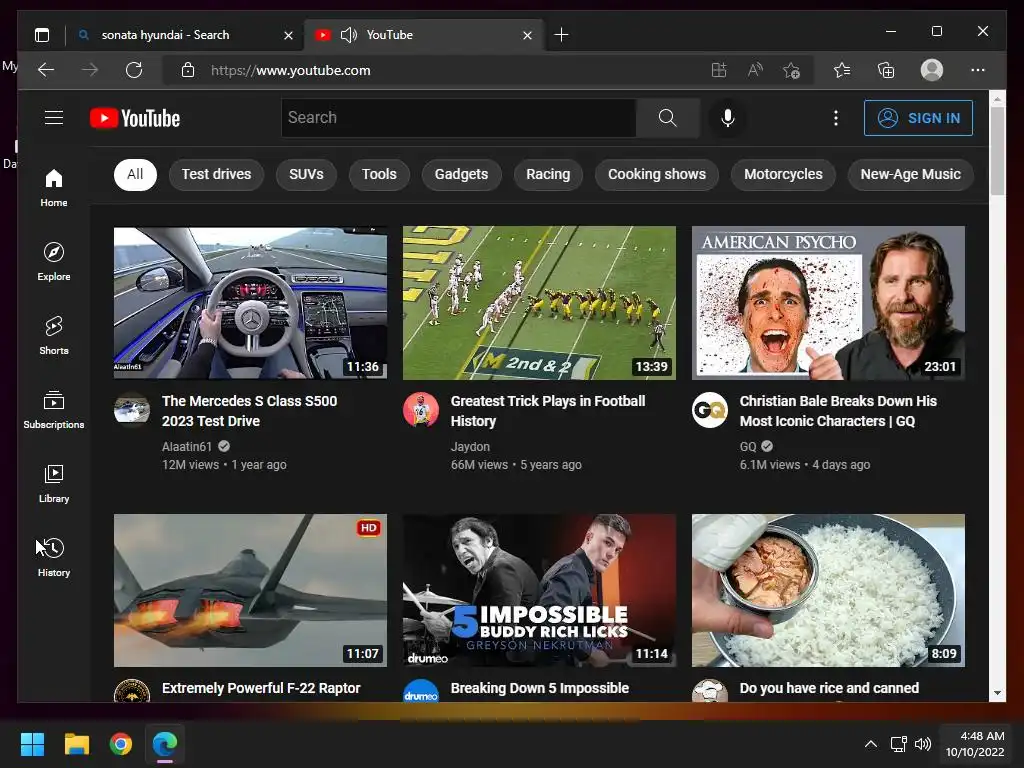Select the Racing filter chip
This screenshot has height=768, width=1024.
coord(548,174)
